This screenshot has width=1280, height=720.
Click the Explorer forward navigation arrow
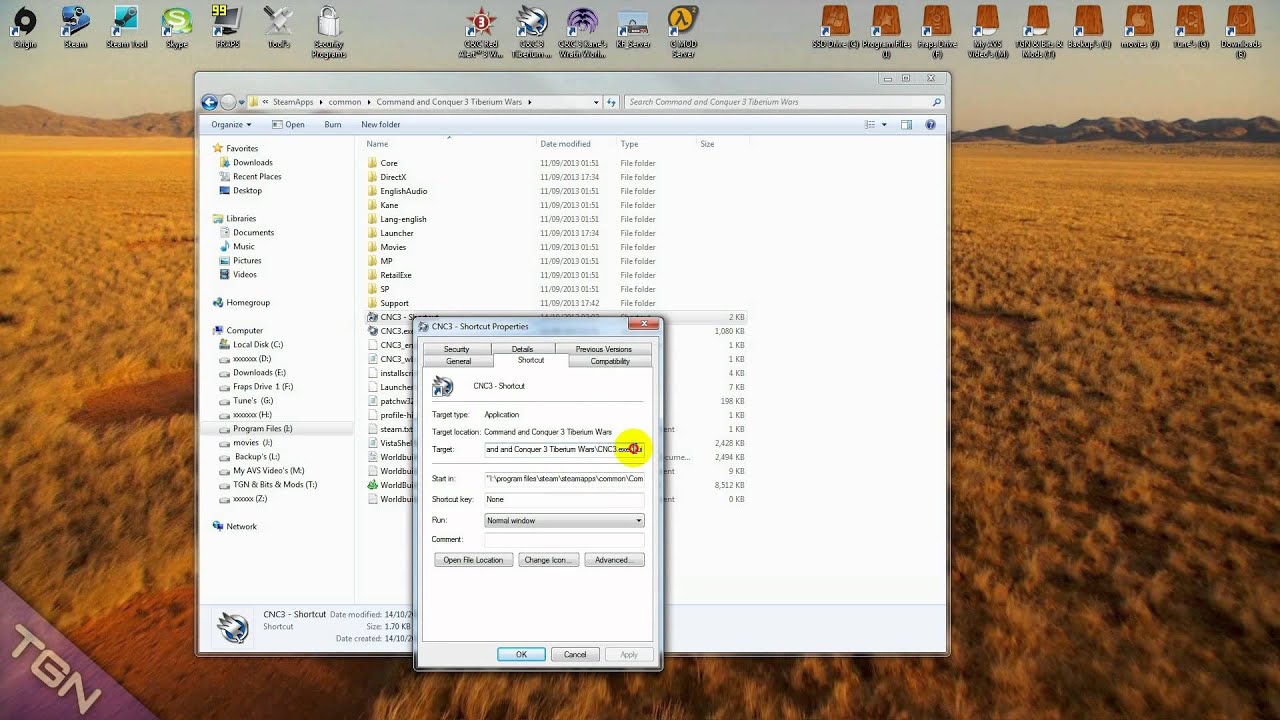(228, 102)
